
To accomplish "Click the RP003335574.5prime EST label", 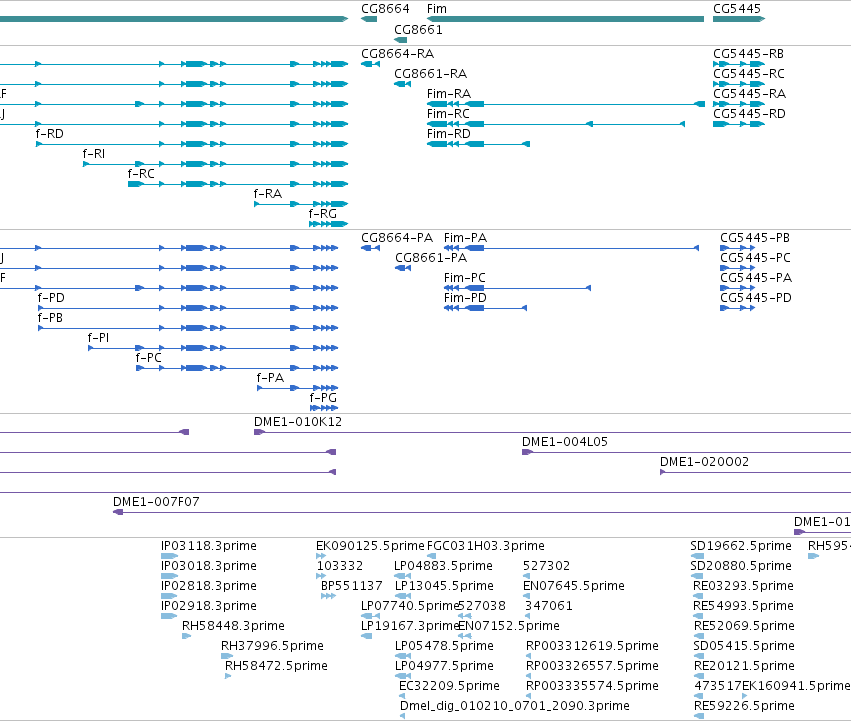I will pyautogui.click(x=592, y=686).
